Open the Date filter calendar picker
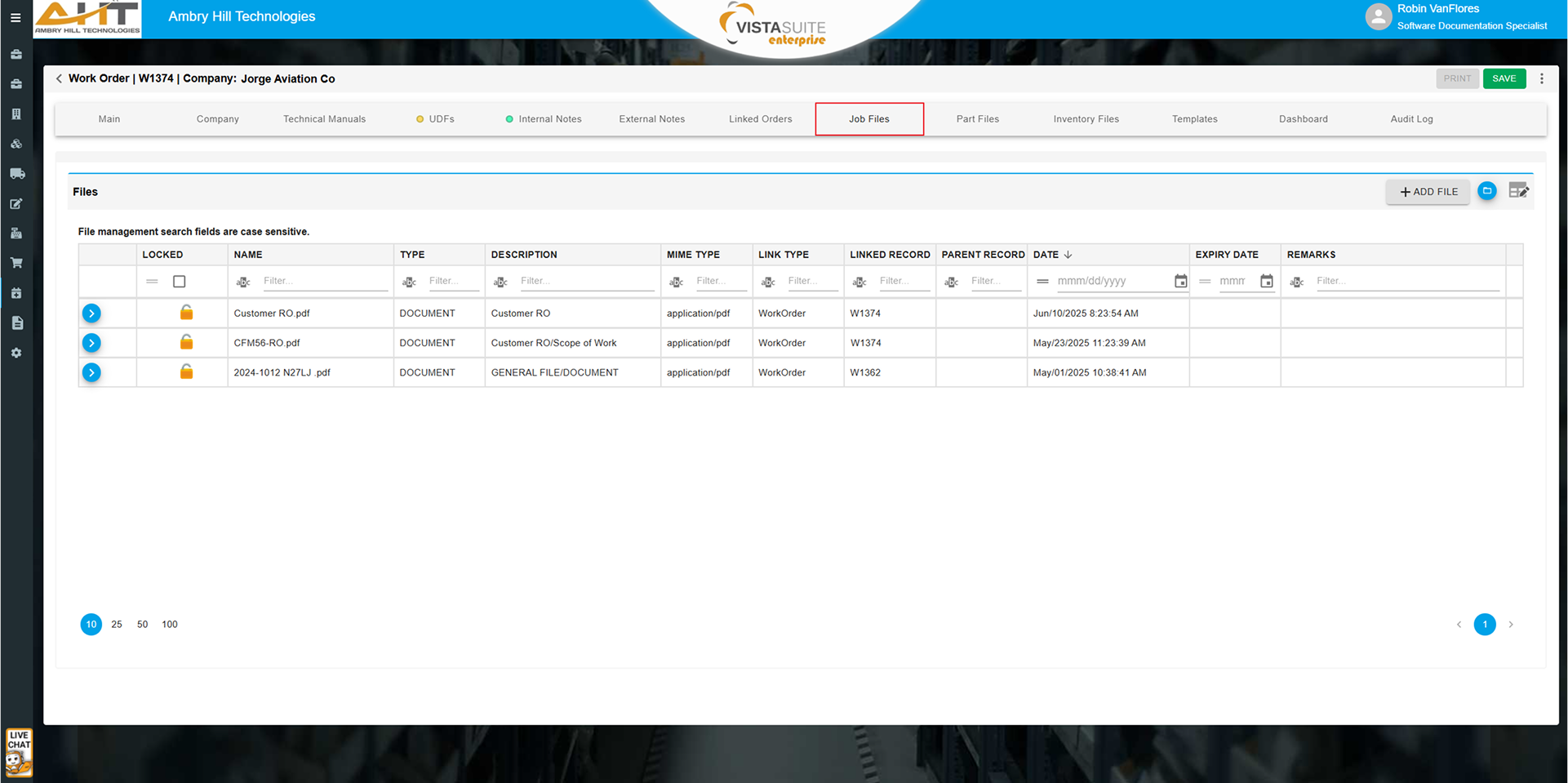The width and height of the screenshot is (1568, 783). click(1180, 282)
